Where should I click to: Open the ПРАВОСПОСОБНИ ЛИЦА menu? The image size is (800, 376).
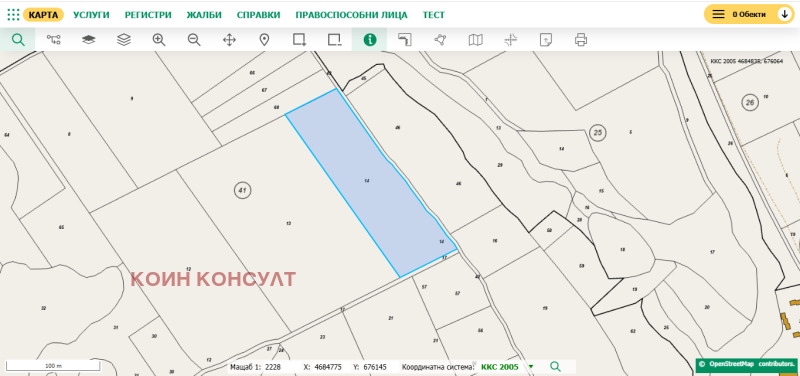pos(352,15)
